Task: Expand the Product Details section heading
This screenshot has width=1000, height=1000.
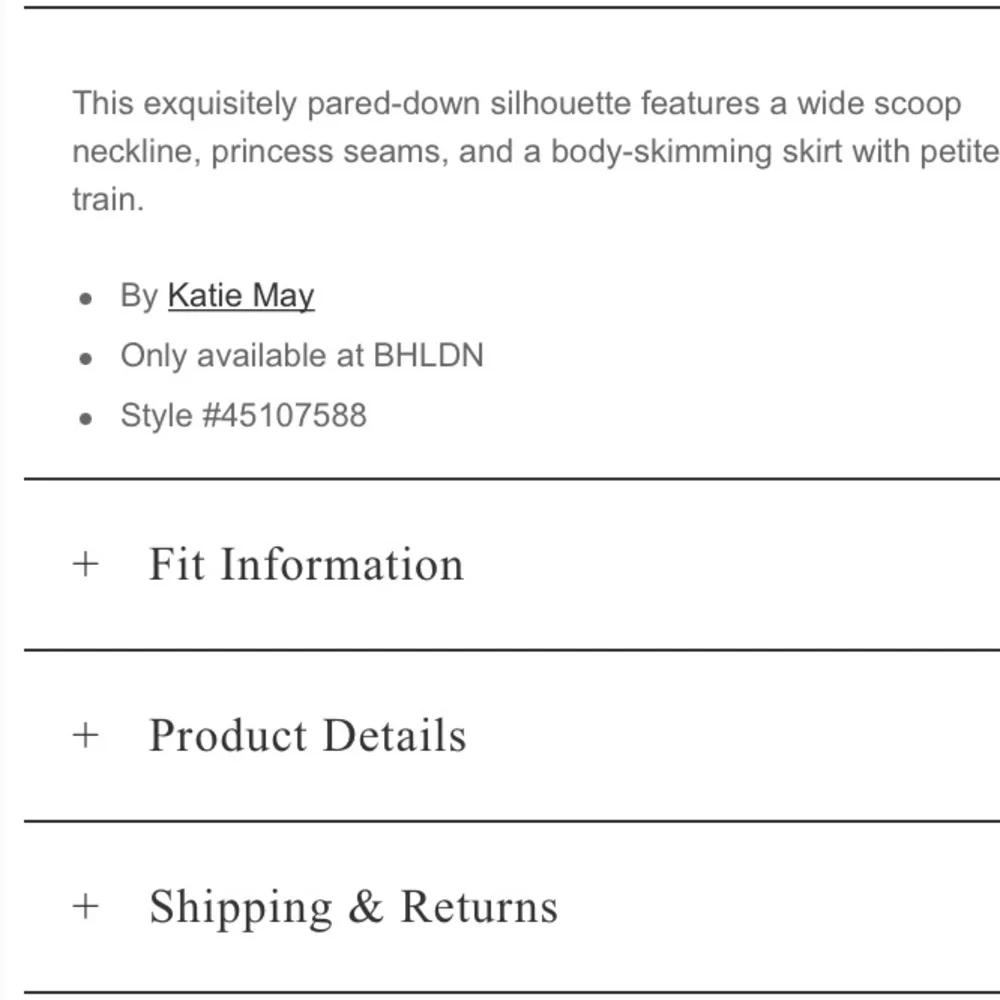Action: 307,736
